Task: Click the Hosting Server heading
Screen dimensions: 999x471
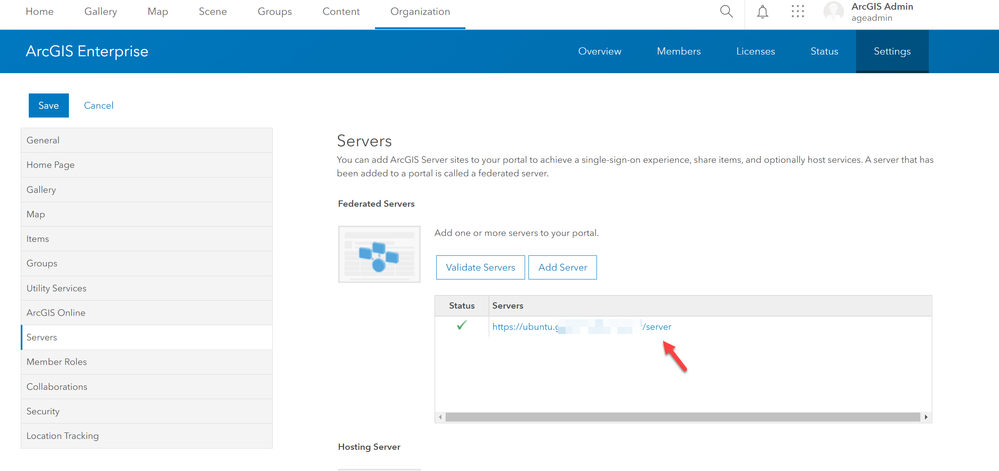Action: (370, 447)
